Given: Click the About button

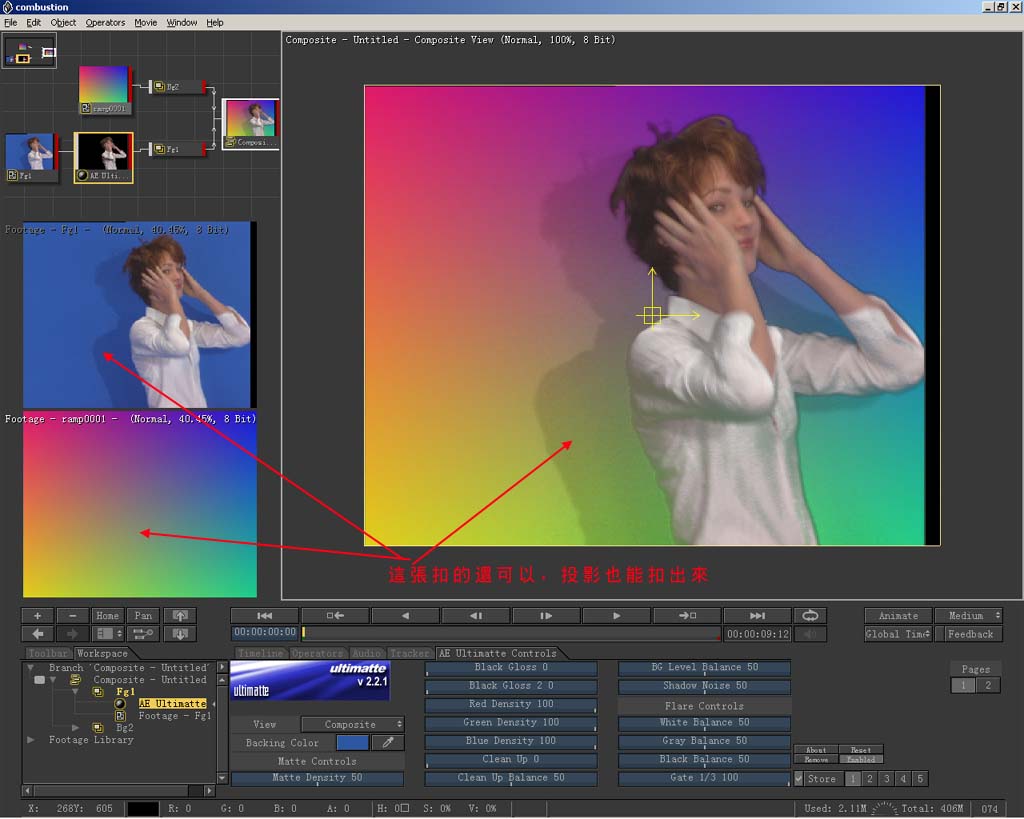Looking at the screenshot, I should 816,750.
